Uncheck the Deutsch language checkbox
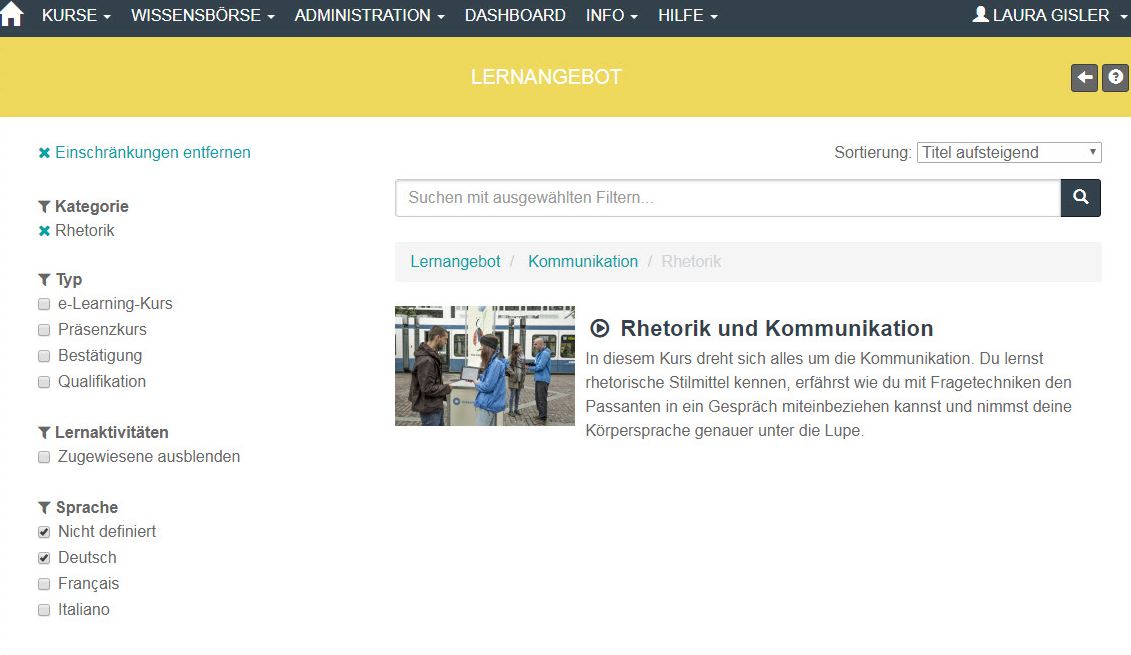 pyautogui.click(x=44, y=558)
